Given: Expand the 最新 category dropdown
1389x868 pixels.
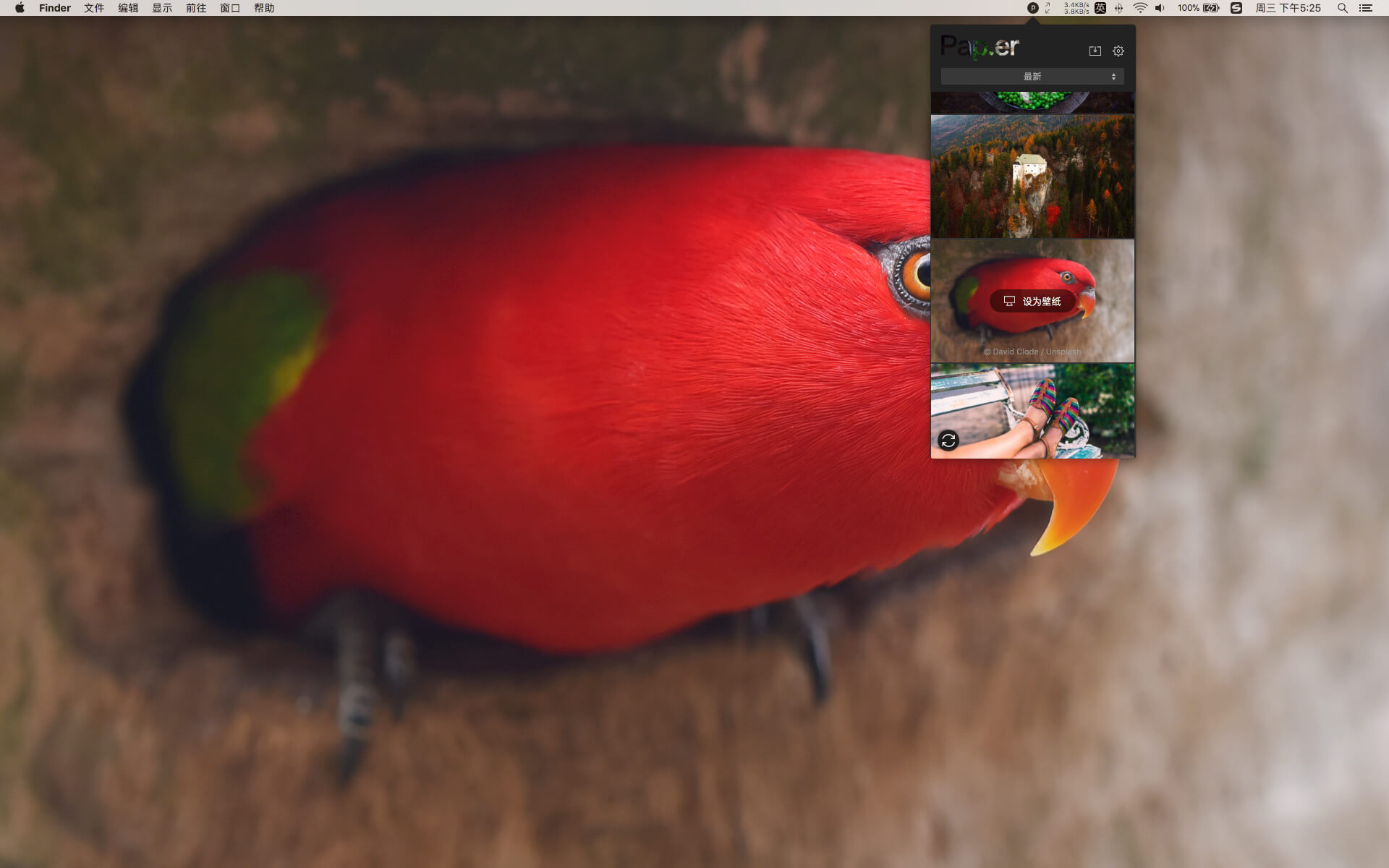Looking at the screenshot, I should (1032, 77).
